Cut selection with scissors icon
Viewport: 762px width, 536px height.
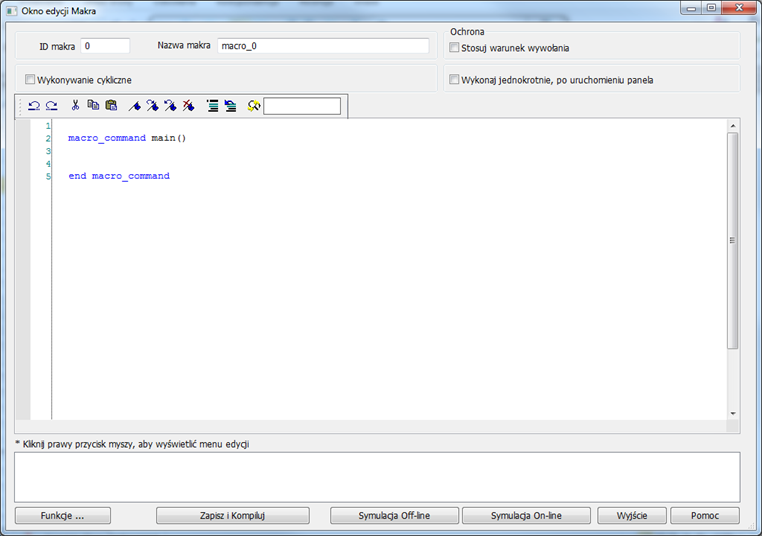pyautogui.click(x=75, y=105)
